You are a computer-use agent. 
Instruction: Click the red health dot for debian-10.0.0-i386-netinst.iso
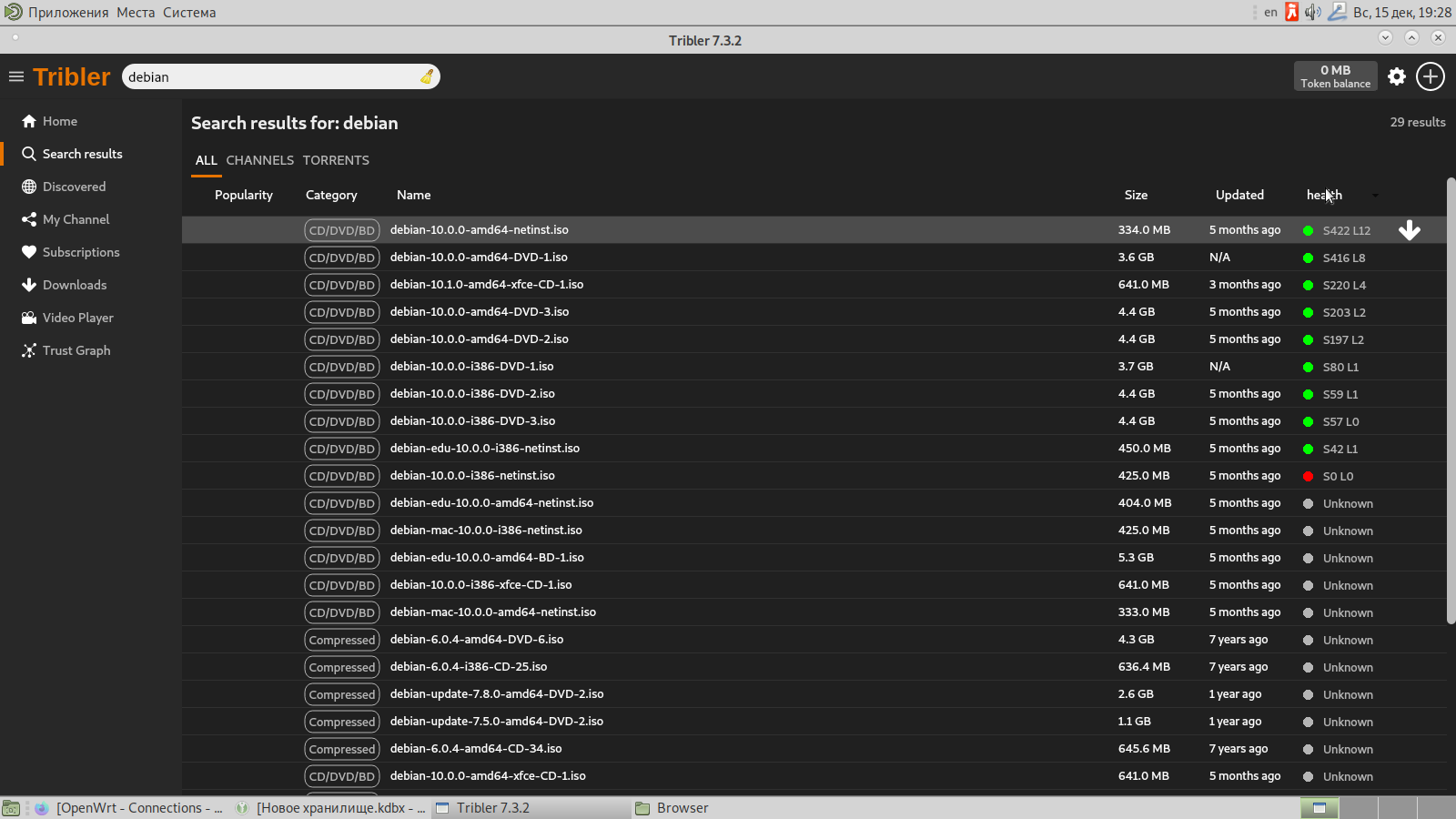[1308, 476]
